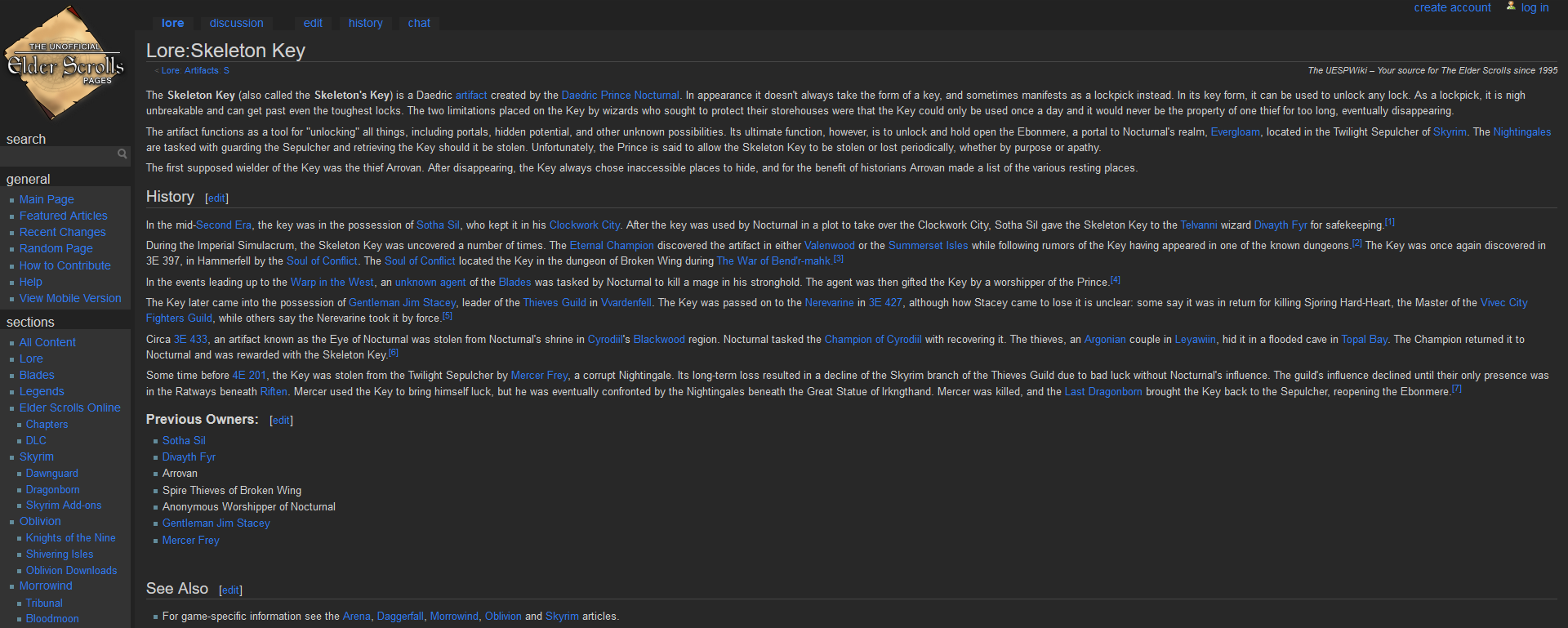The height and width of the screenshot is (628, 1568).
Task: Select the lore tab
Action: (x=172, y=23)
